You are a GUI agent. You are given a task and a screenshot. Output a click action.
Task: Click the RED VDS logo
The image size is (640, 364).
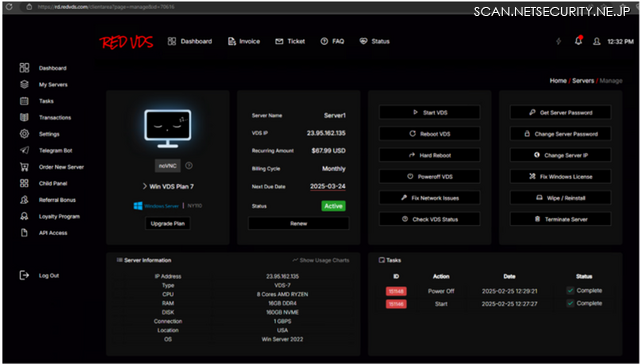coord(126,42)
